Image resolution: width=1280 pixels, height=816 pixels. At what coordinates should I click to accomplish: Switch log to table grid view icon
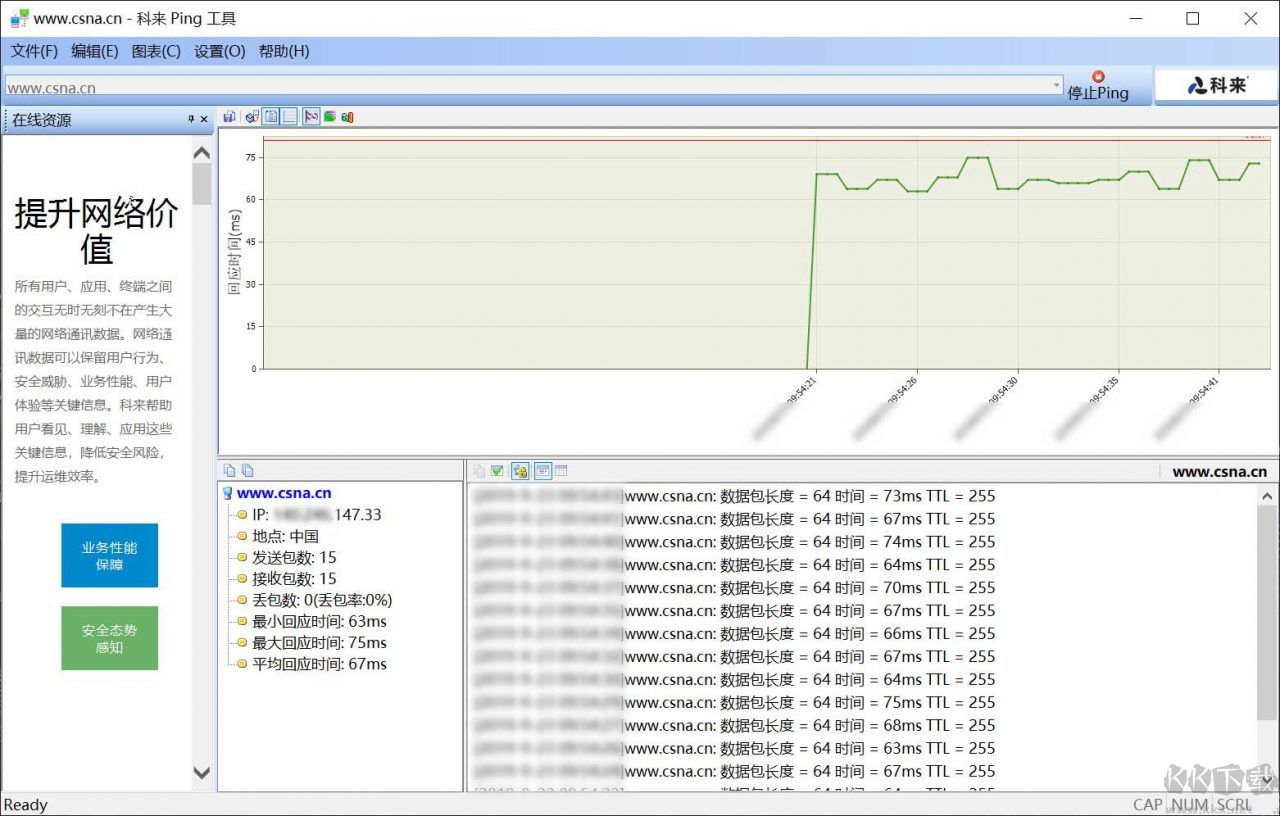tap(561, 471)
